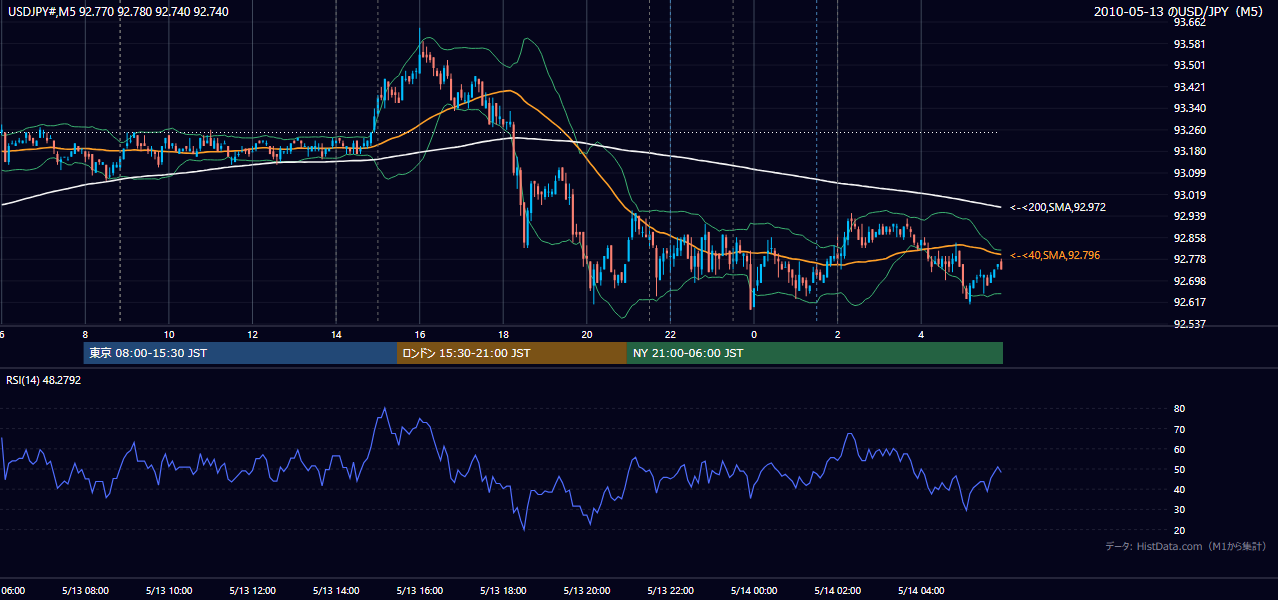Image resolution: width=1278 pixels, height=600 pixels.
Task: Click price axis value 93.099
Action: point(1189,173)
